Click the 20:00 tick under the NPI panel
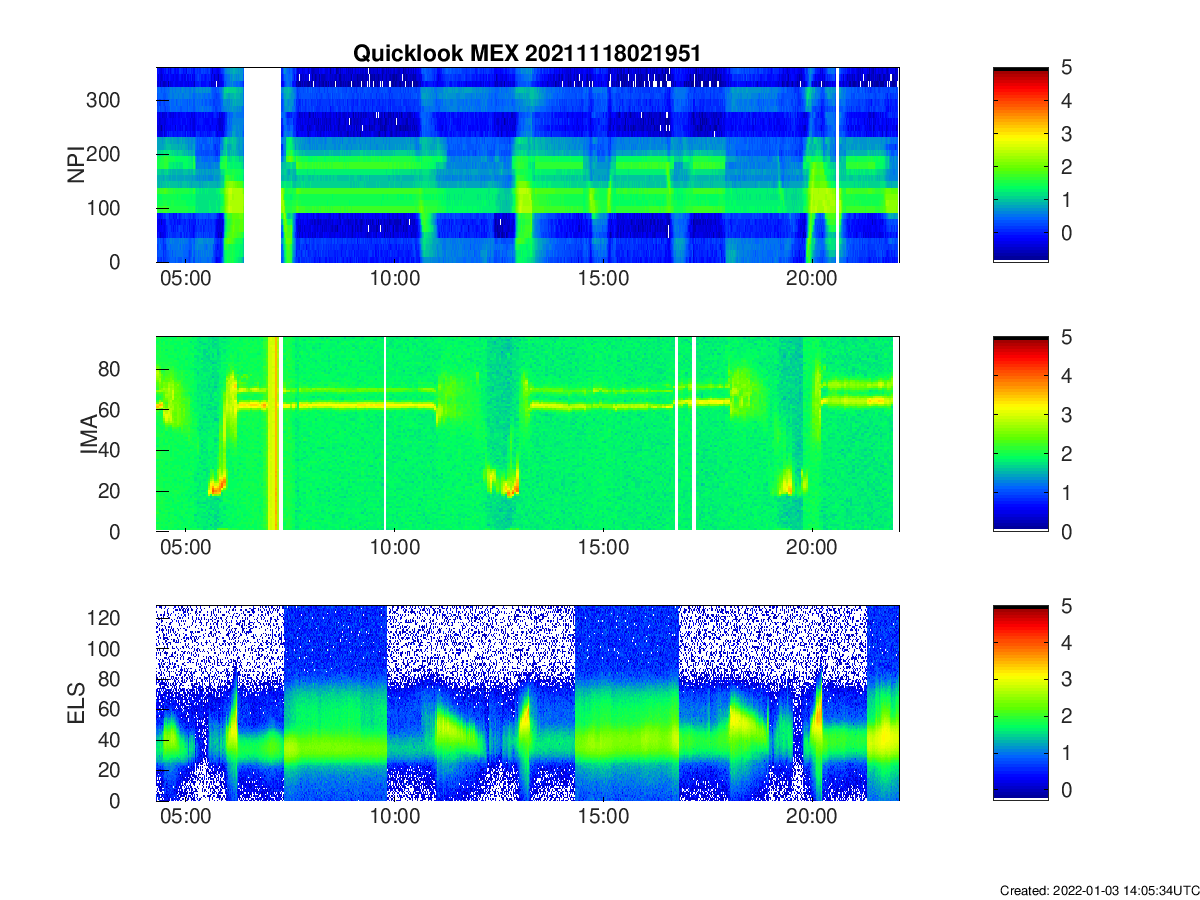 click(x=811, y=279)
